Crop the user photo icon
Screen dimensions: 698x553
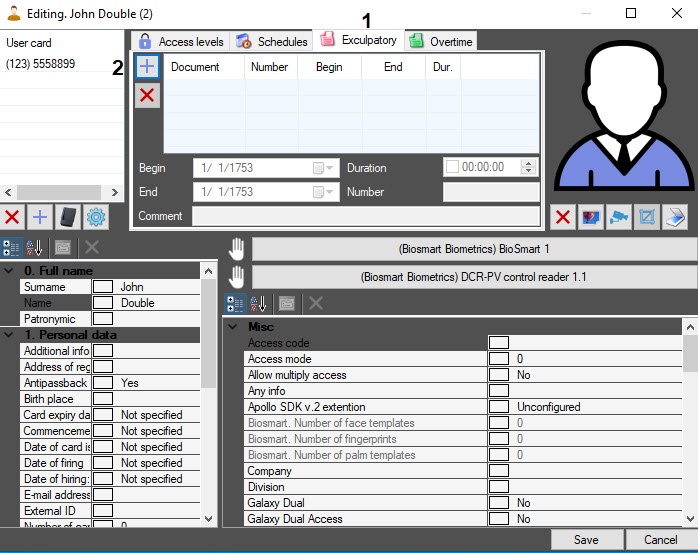[646, 217]
